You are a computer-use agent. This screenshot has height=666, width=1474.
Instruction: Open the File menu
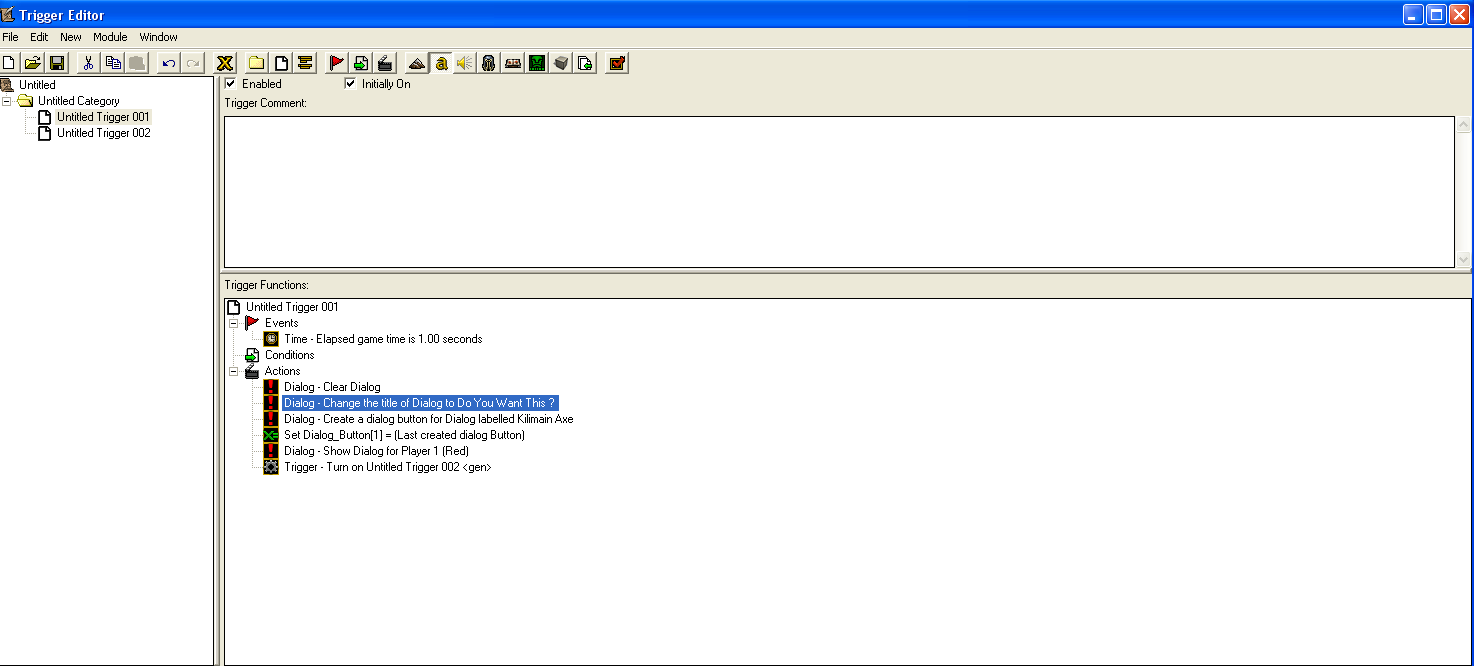10,37
